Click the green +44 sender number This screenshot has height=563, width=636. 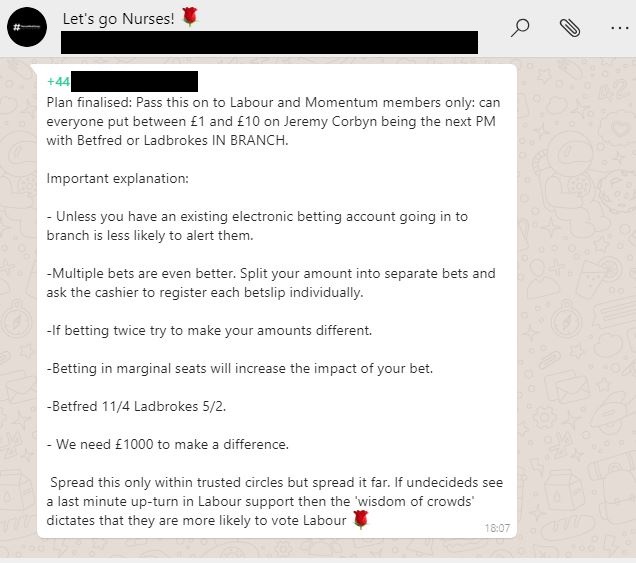coord(58,81)
